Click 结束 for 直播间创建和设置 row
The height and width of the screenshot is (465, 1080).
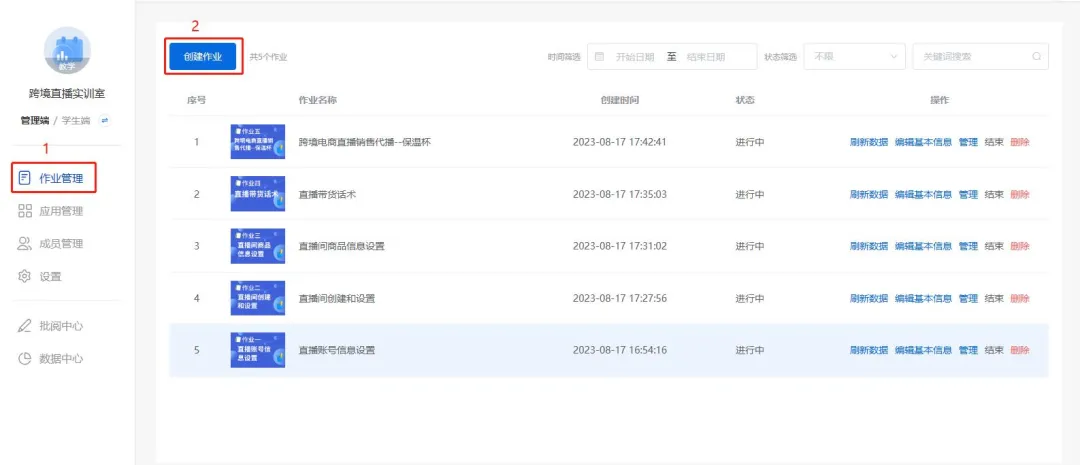click(994, 298)
